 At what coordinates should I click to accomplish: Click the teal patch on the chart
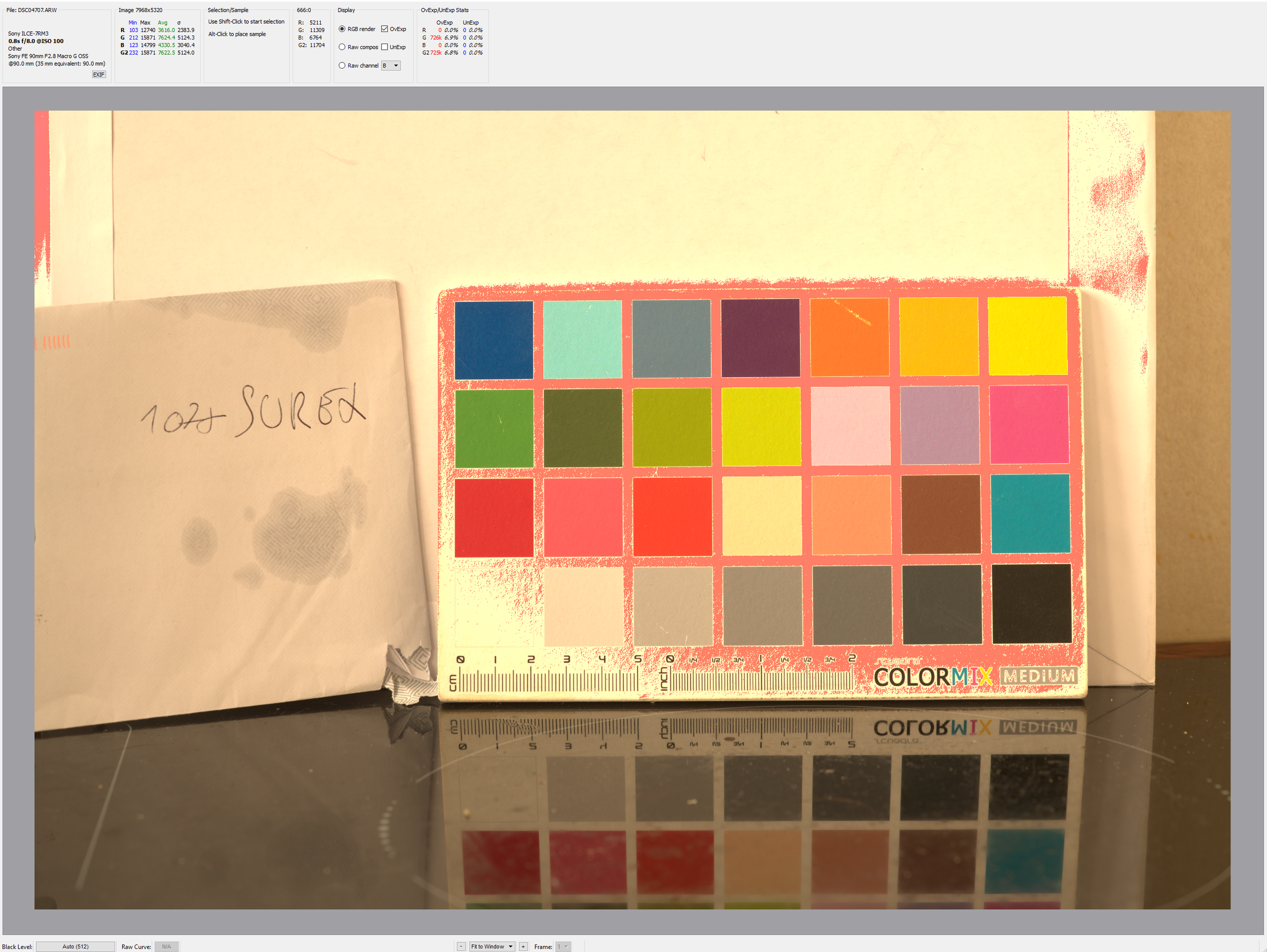[x=1030, y=513]
